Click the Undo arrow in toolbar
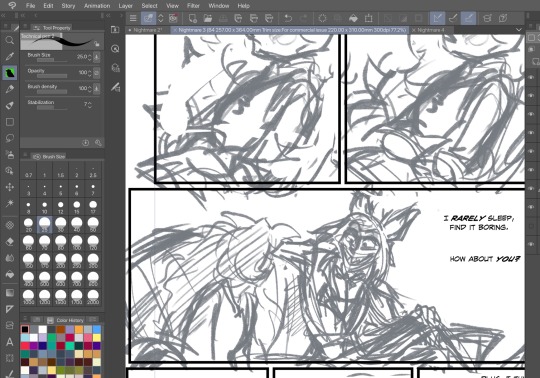Image resolution: width=540 pixels, height=378 pixels. [x=288, y=18]
